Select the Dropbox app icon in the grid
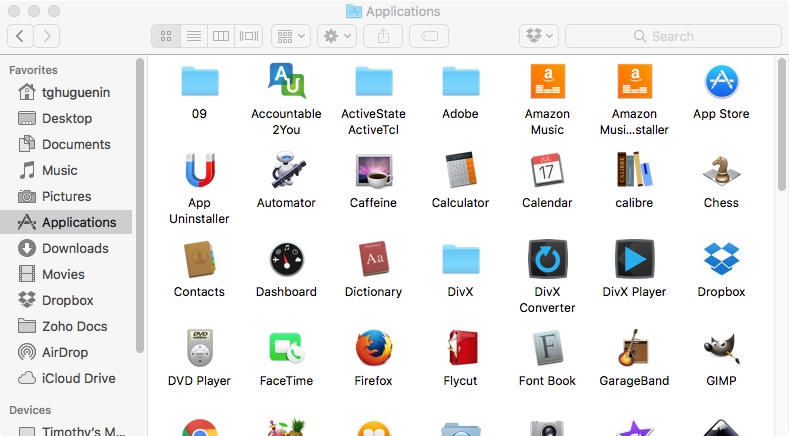Screen dimensions: 789x436 coord(722,259)
